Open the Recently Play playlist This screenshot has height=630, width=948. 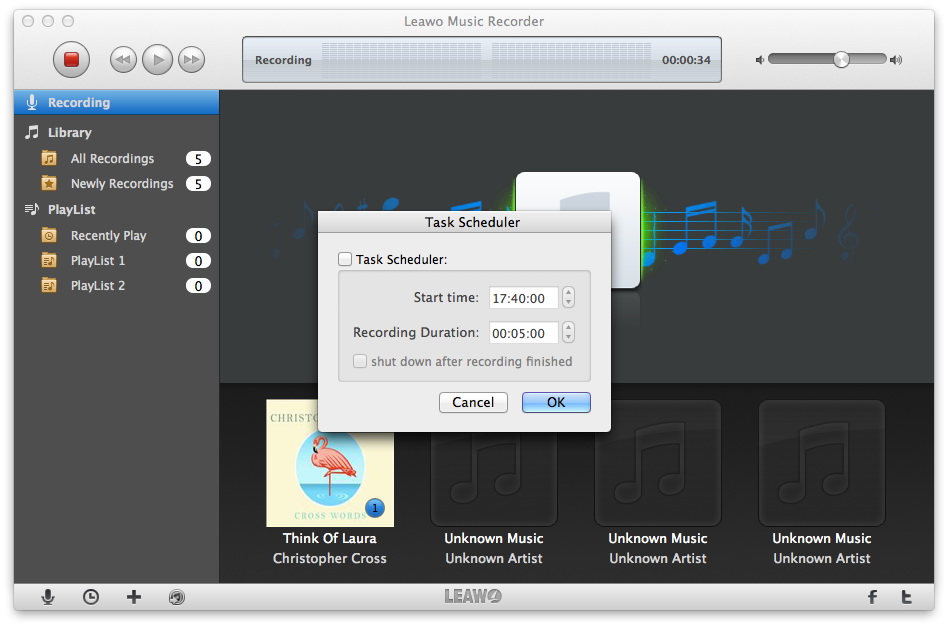(x=108, y=236)
